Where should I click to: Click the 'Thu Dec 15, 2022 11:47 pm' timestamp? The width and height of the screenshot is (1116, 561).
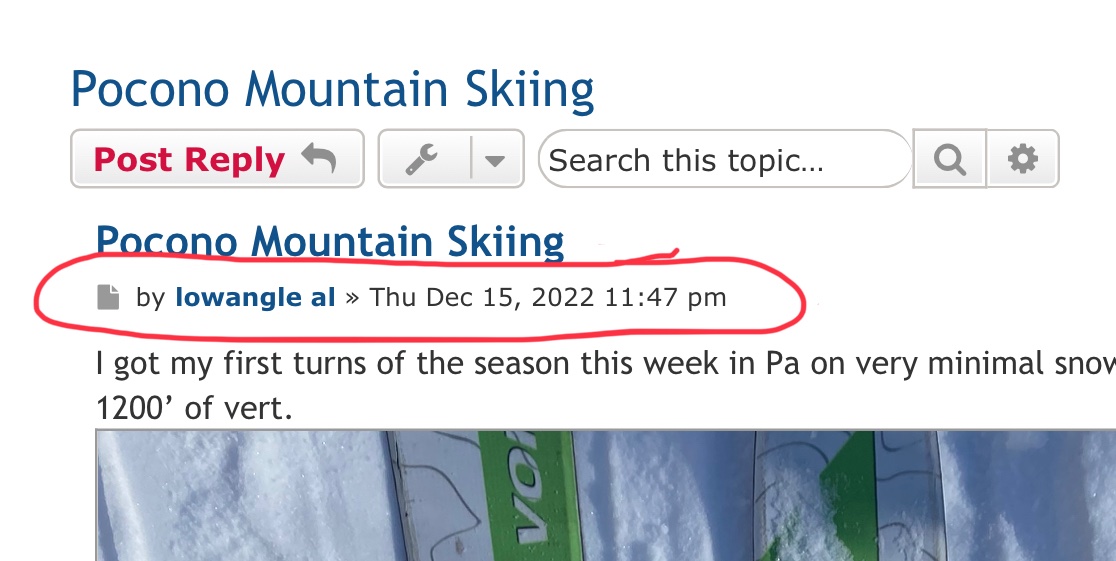coord(548,297)
